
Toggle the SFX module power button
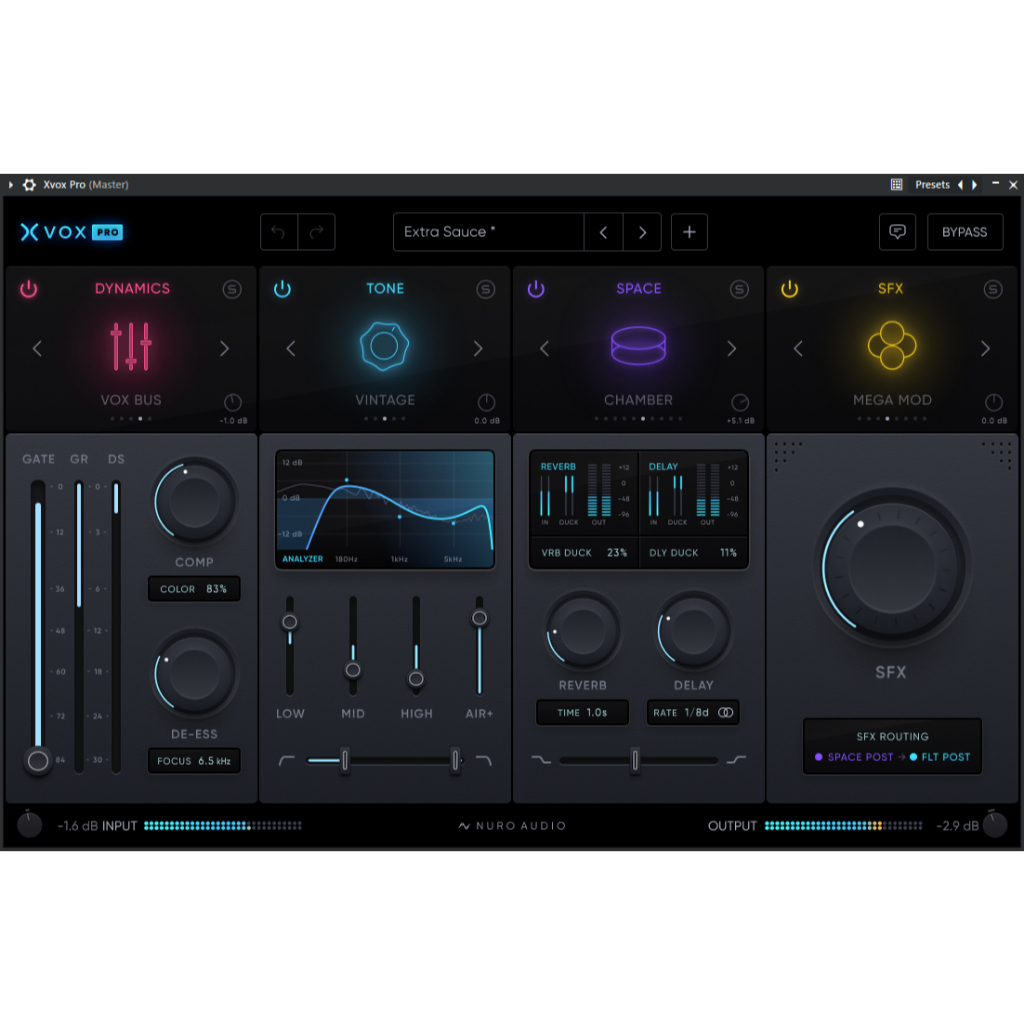click(790, 289)
